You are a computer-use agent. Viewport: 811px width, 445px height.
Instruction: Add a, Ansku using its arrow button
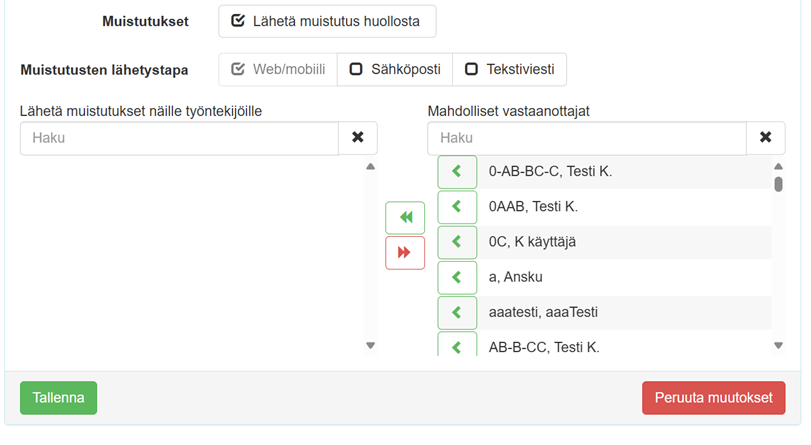pyautogui.click(x=457, y=277)
